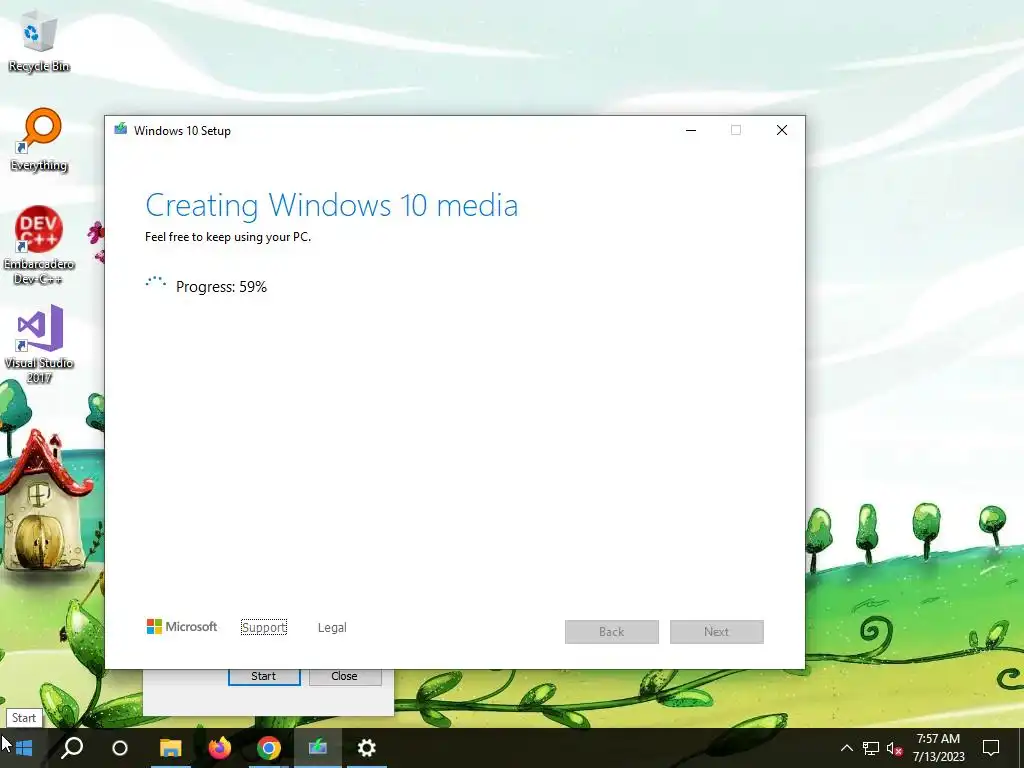The height and width of the screenshot is (768, 1024).
Task: Launch Firefox from the taskbar
Action: coord(219,748)
